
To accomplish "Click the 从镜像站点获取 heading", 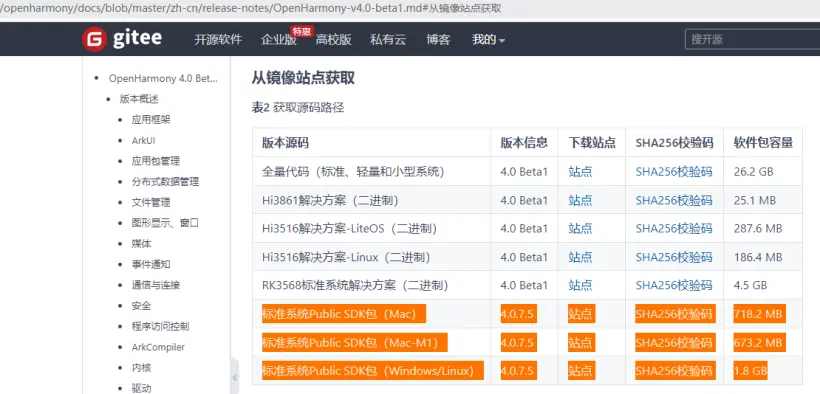I will pos(303,78).
